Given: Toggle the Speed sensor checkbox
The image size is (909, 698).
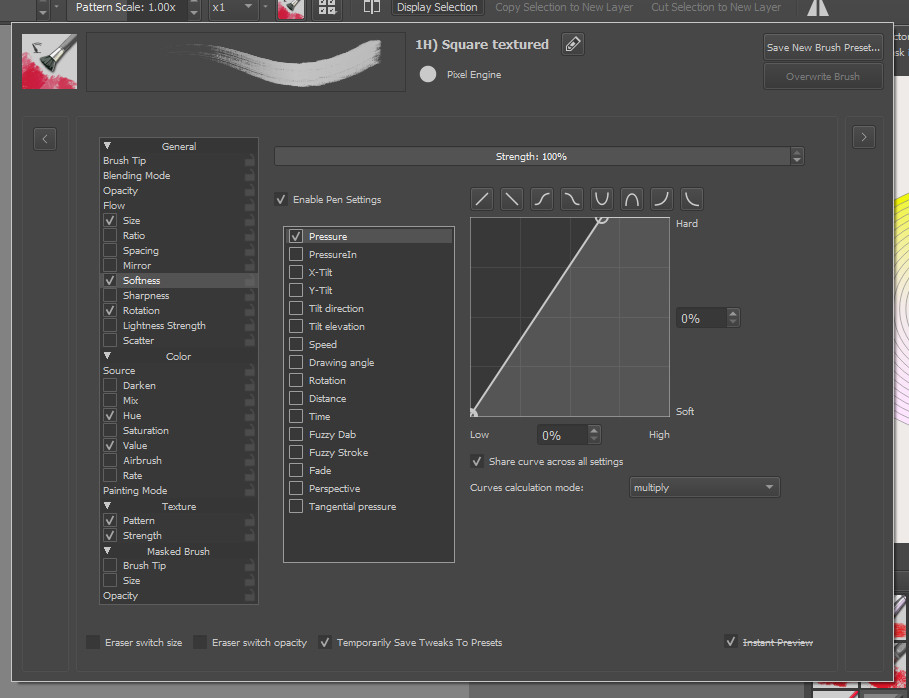Looking at the screenshot, I should coord(296,345).
